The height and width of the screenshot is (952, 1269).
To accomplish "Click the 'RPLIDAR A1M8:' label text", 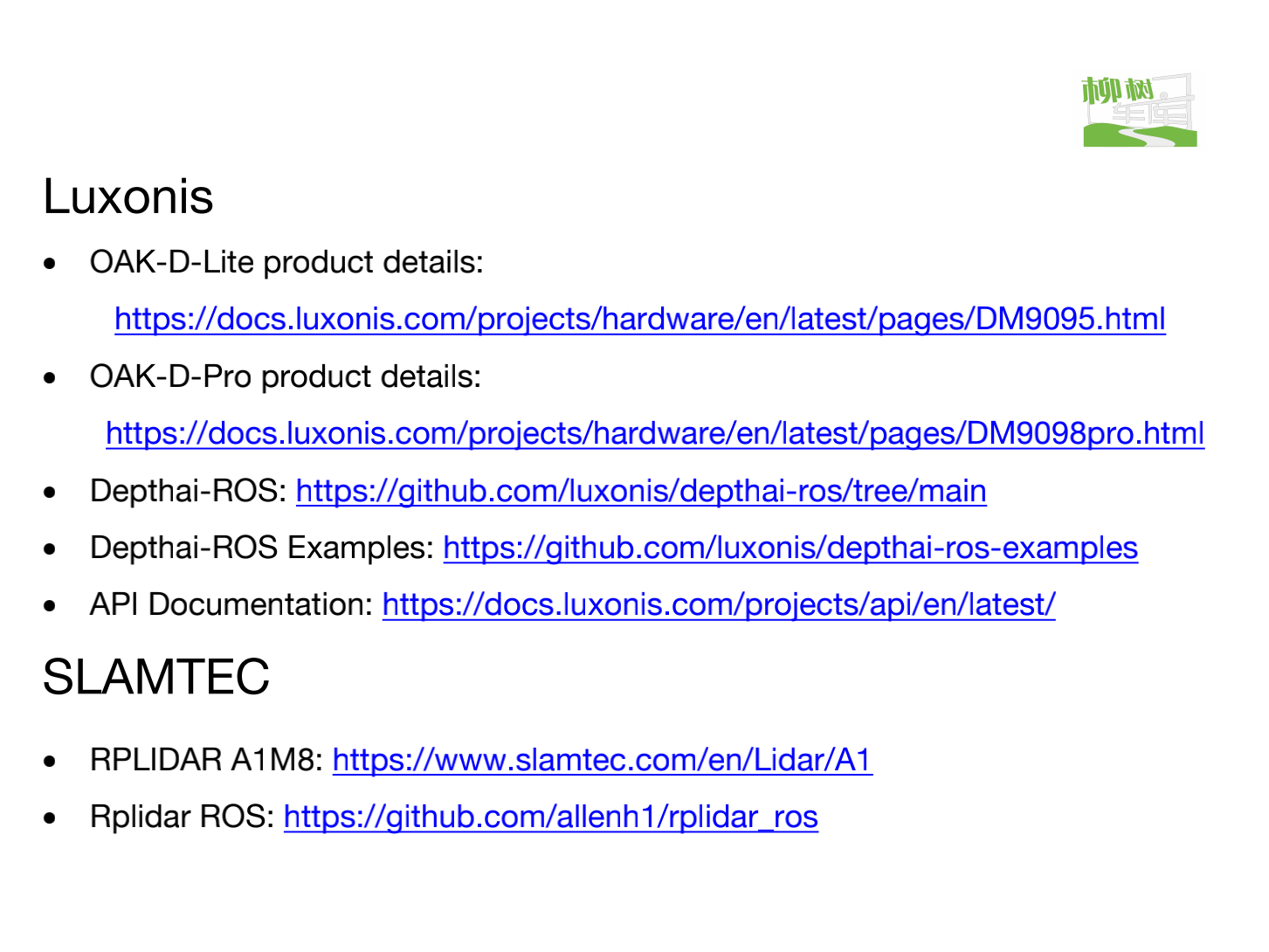I will (207, 760).
